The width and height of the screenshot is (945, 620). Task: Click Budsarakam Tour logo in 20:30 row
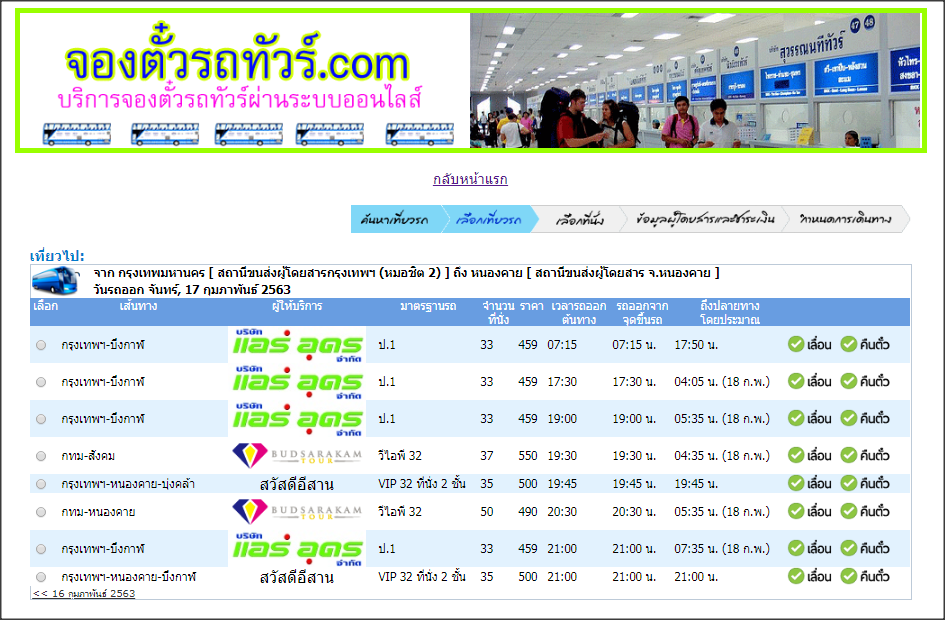(297, 512)
